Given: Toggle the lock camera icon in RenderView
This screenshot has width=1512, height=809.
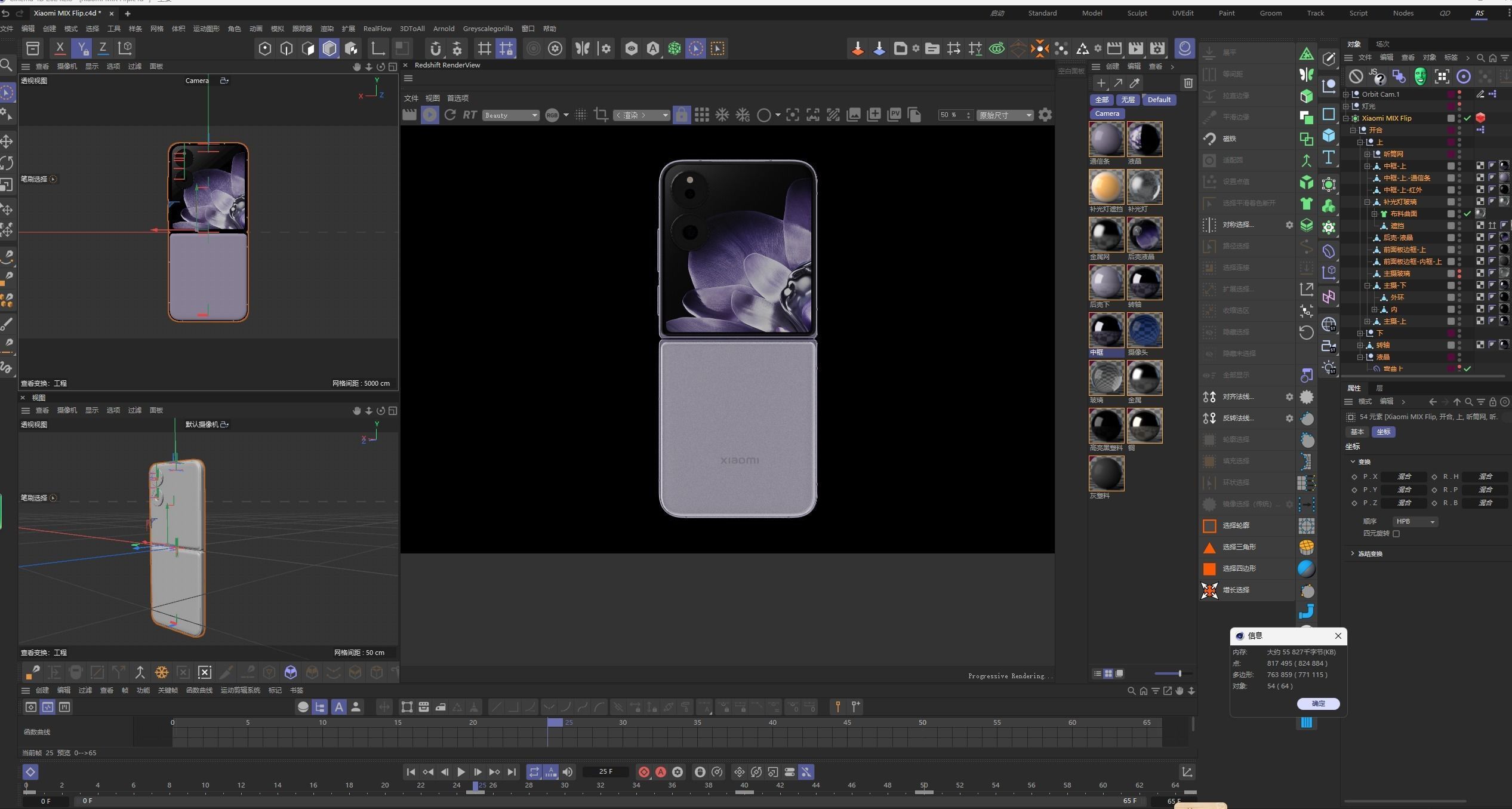Looking at the screenshot, I should [681, 115].
